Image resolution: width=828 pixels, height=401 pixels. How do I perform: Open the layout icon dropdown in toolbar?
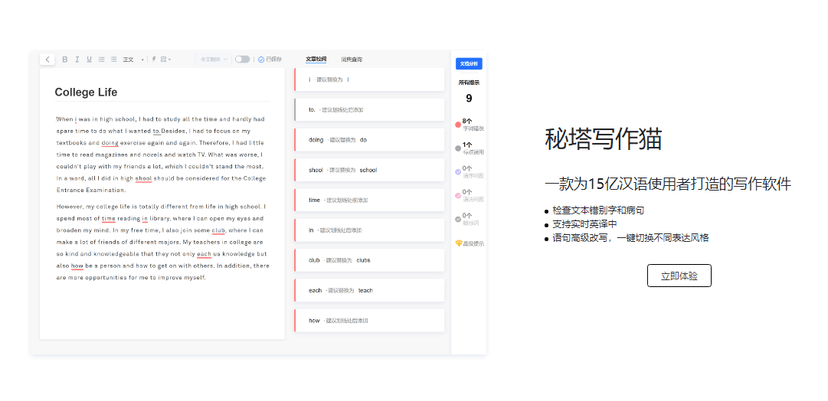click(165, 59)
